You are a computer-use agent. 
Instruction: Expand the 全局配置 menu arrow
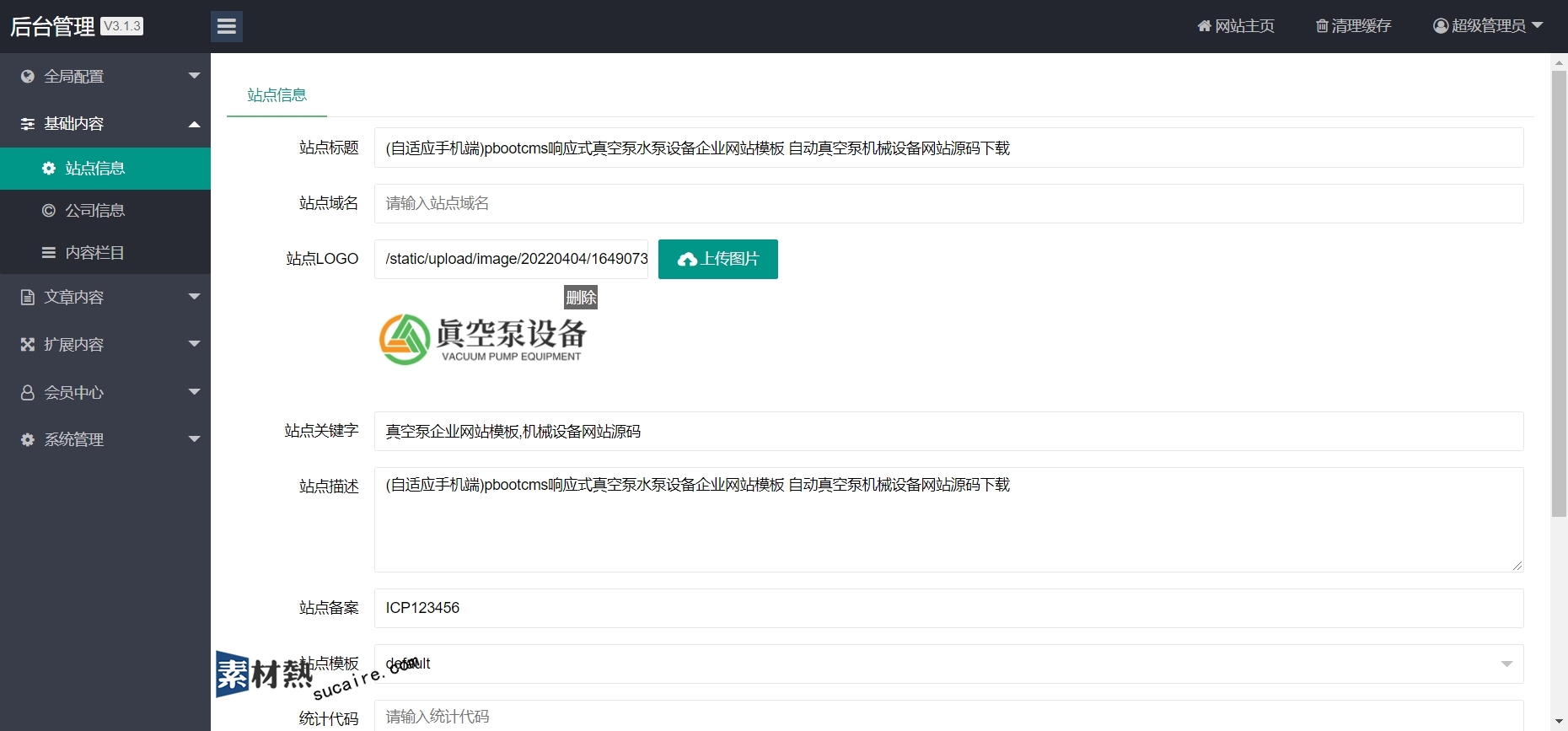click(194, 76)
